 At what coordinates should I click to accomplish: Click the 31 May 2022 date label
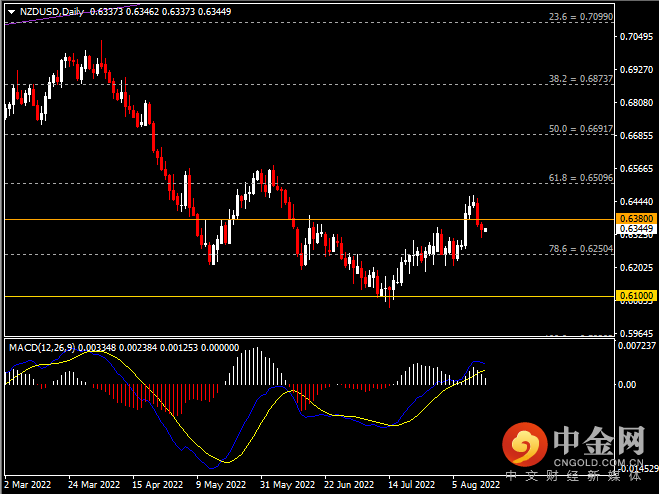click(x=287, y=485)
